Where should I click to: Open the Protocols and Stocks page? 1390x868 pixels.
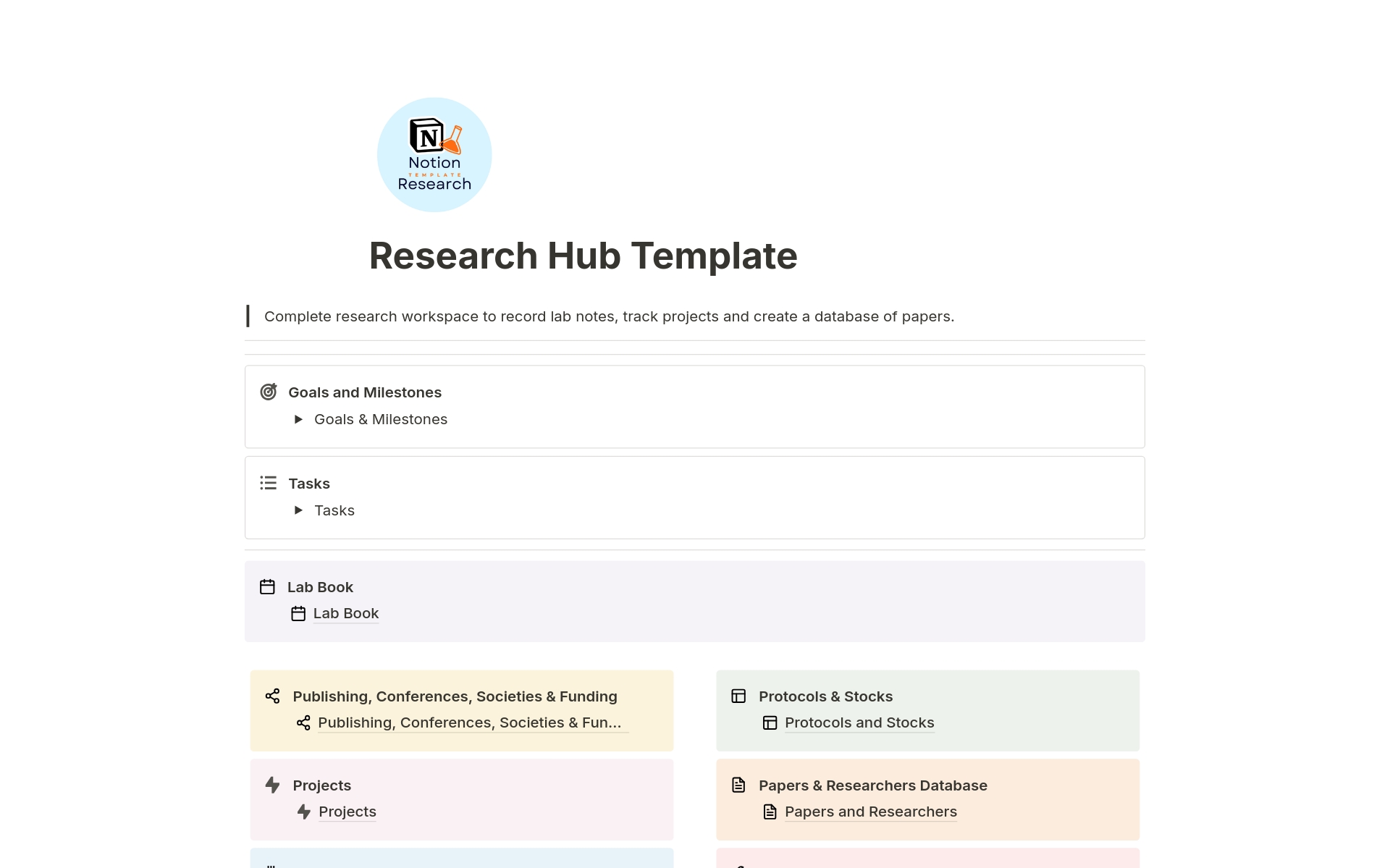859,722
